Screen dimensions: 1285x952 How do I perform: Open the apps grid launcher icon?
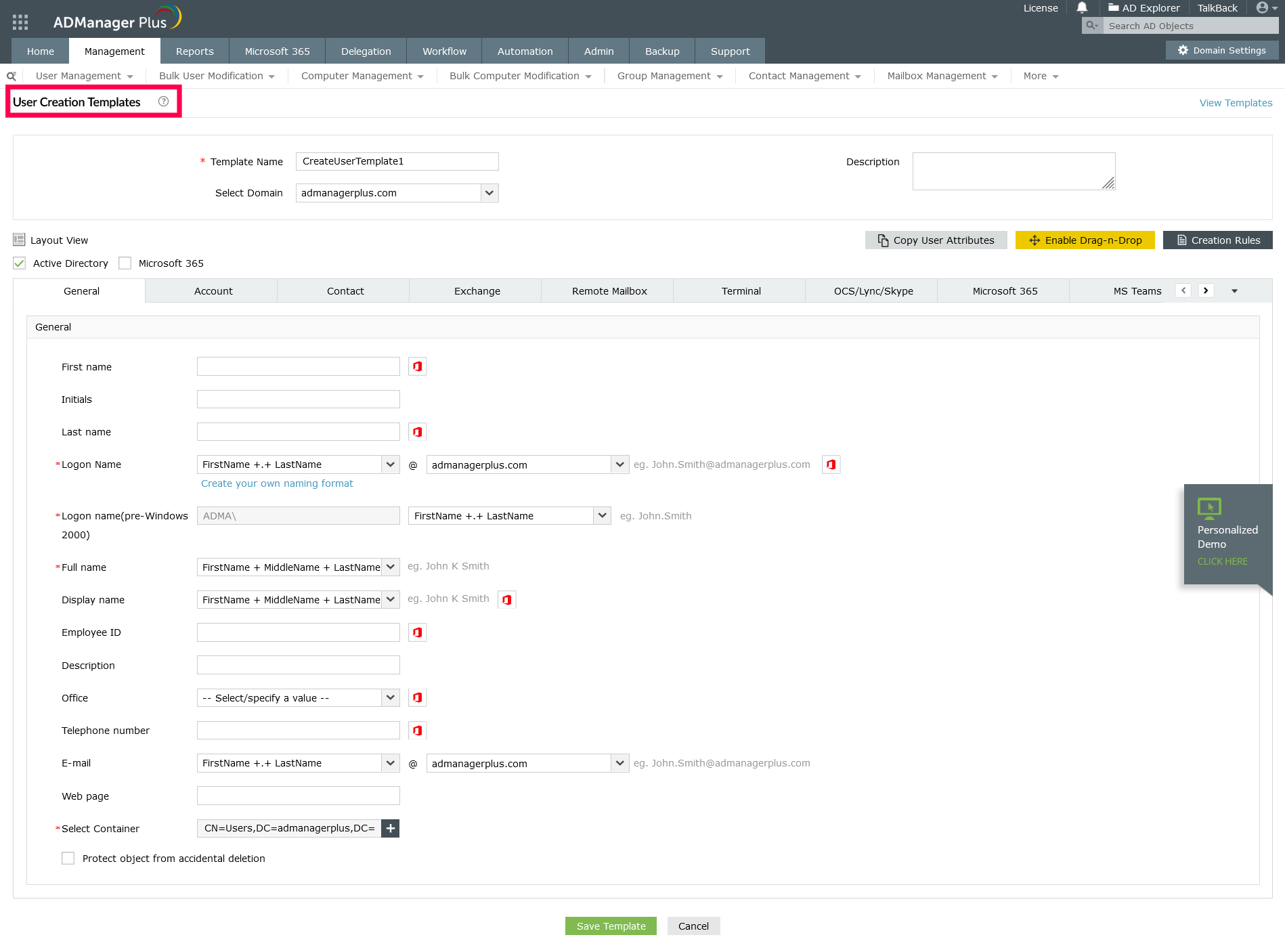point(20,22)
